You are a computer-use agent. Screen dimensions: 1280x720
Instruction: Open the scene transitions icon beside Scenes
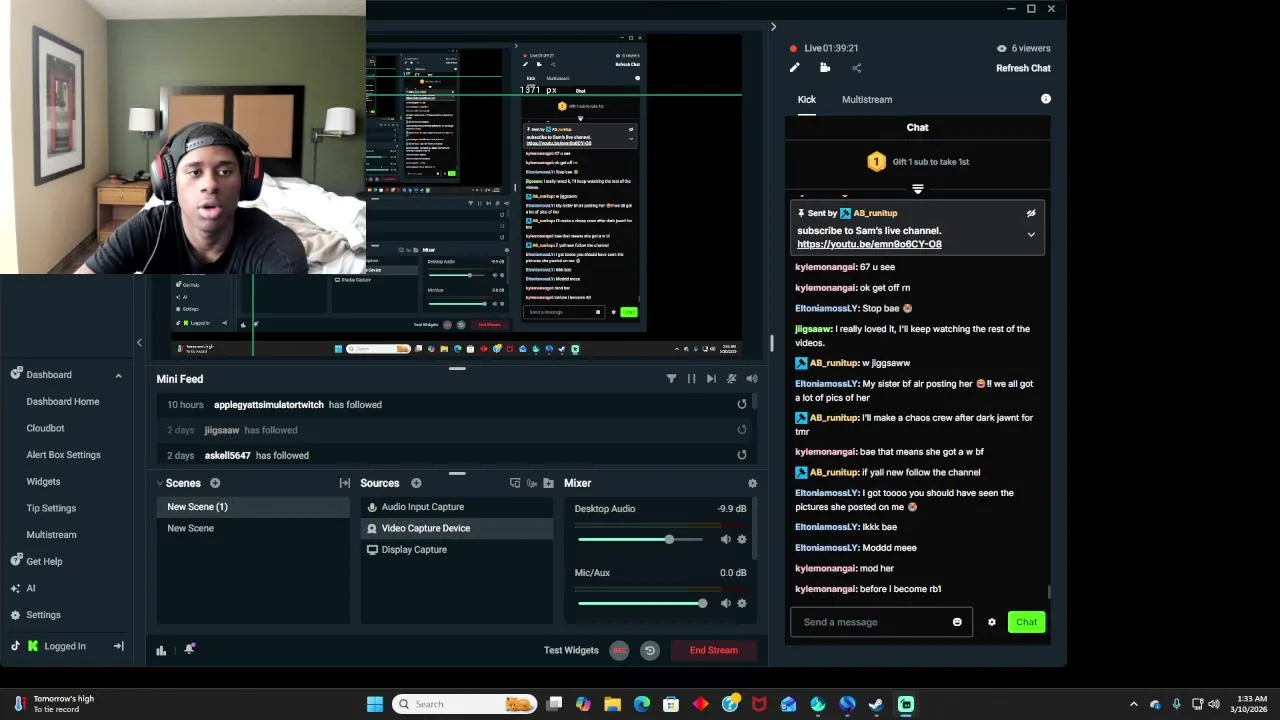(x=345, y=483)
